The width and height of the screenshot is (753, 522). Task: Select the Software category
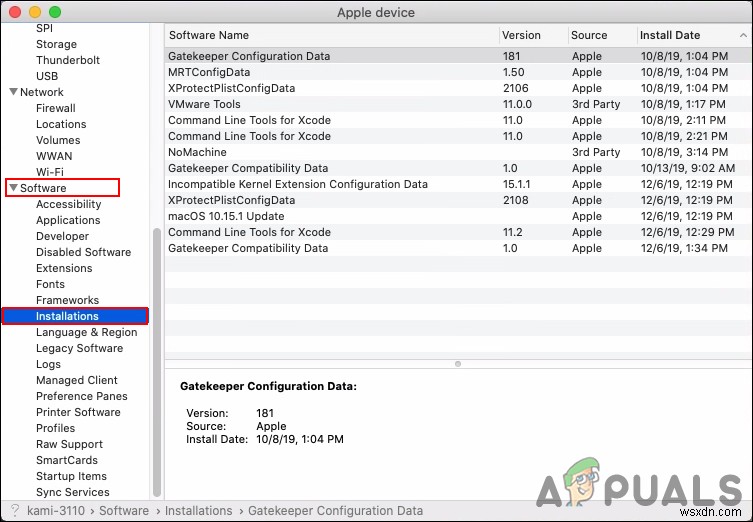pos(43,188)
